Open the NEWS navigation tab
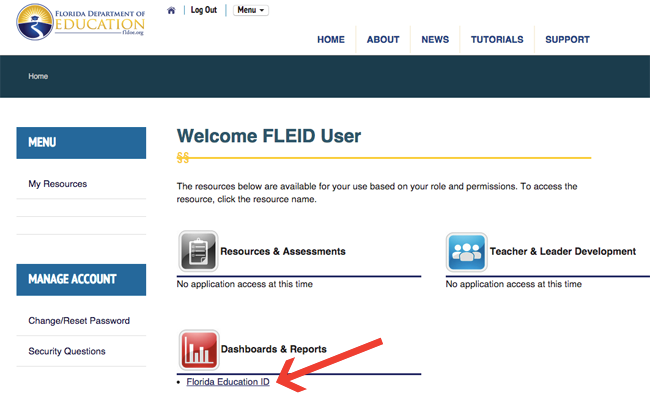Screen dimensions: 650x402 (435, 39)
